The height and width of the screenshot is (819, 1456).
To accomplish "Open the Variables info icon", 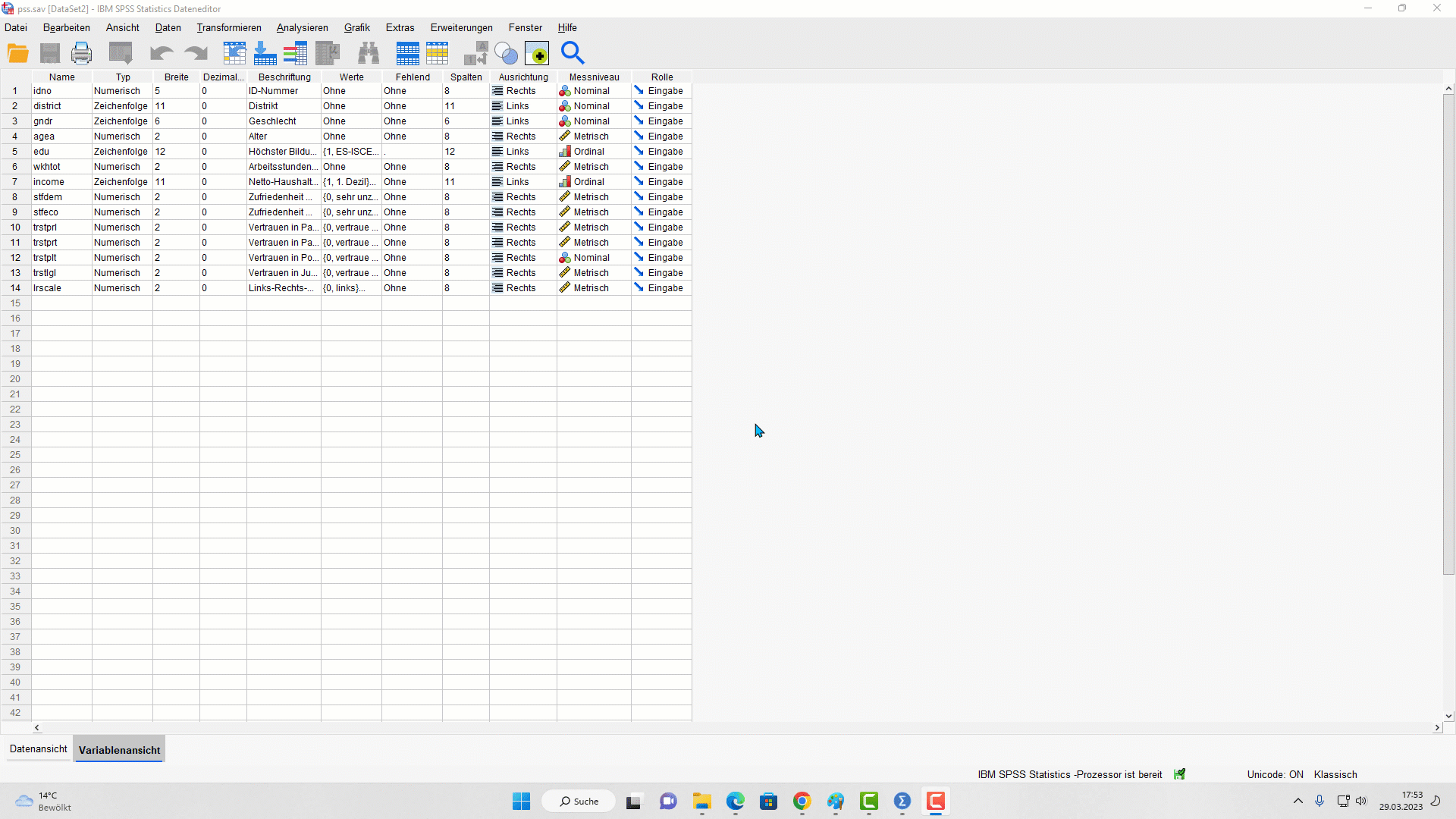I will coord(295,53).
